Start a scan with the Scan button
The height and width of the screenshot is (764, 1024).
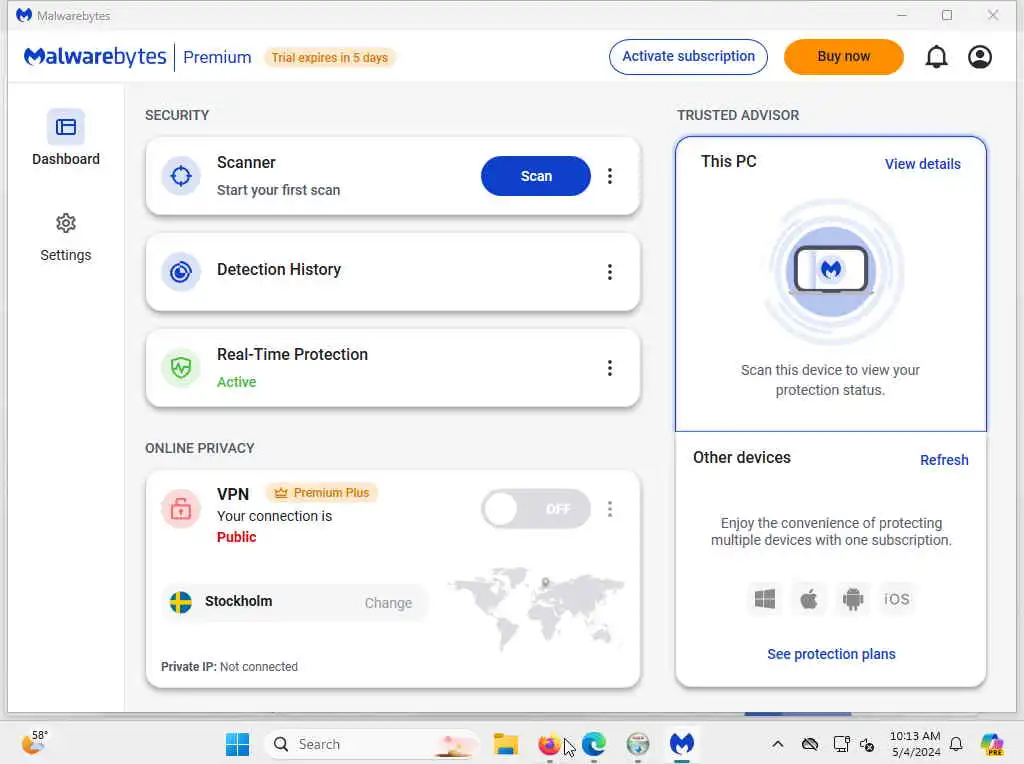coord(536,176)
